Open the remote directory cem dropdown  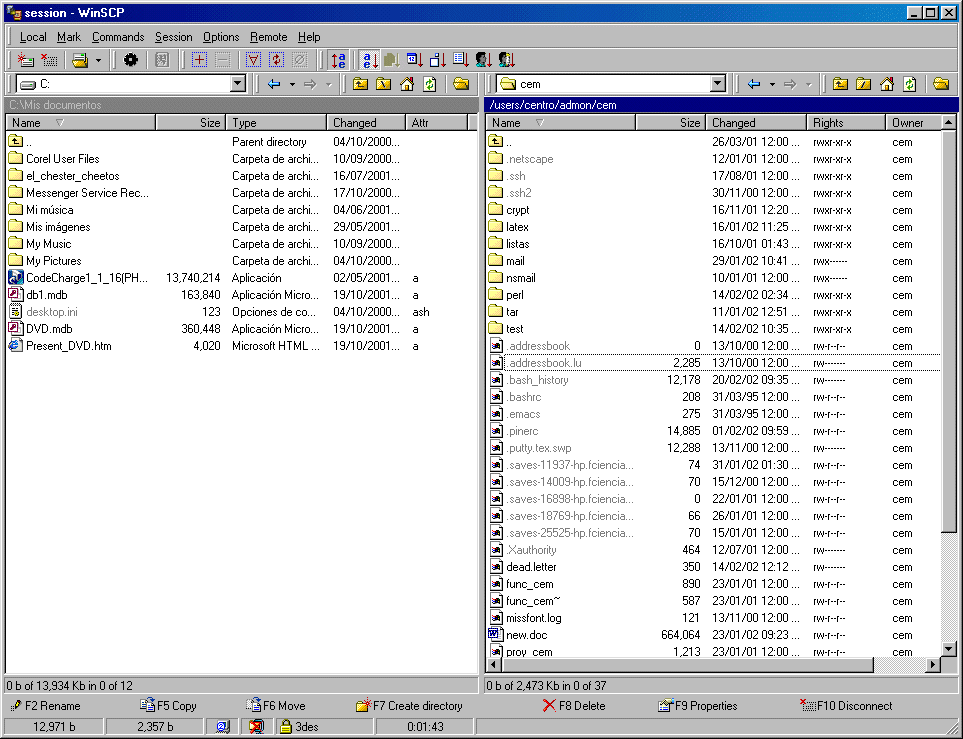click(x=718, y=84)
